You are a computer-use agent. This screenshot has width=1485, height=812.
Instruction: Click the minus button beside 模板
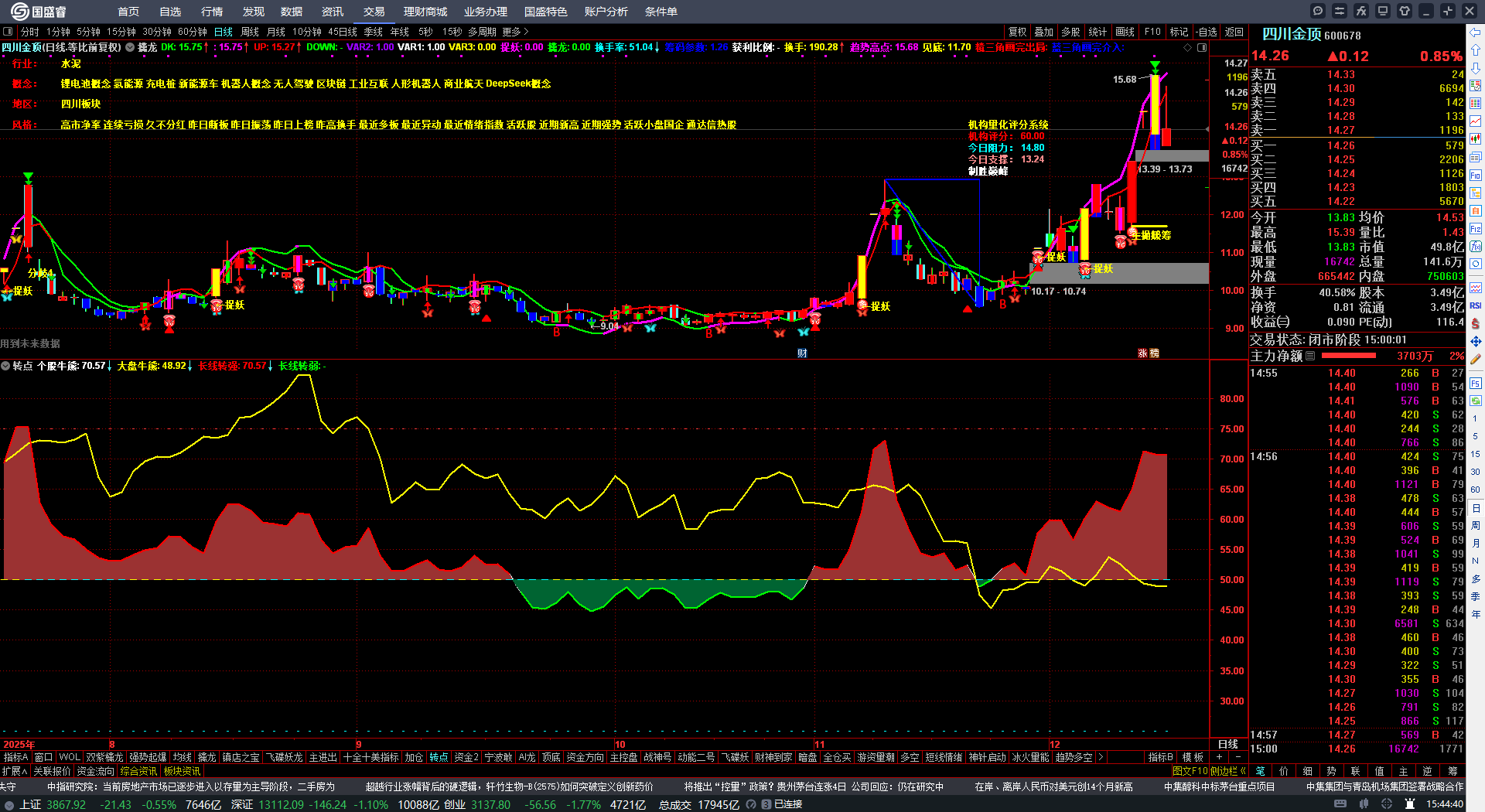point(1238,757)
